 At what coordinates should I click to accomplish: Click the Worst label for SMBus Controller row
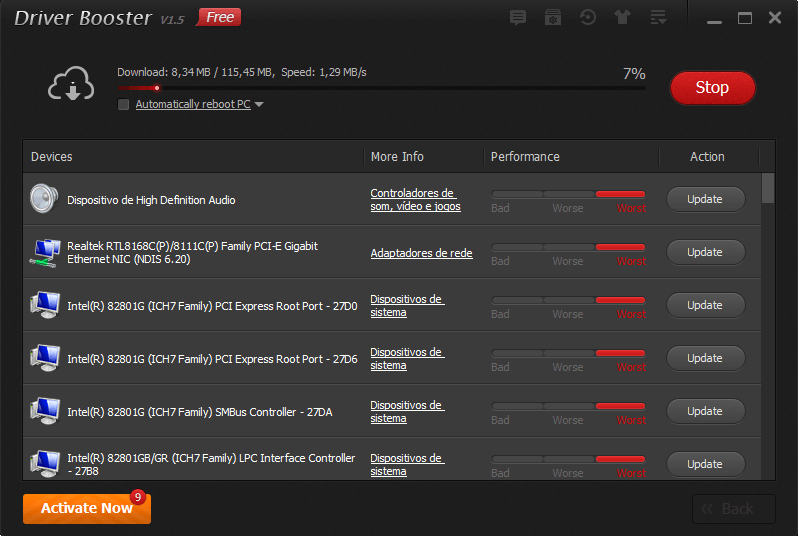click(x=631, y=420)
